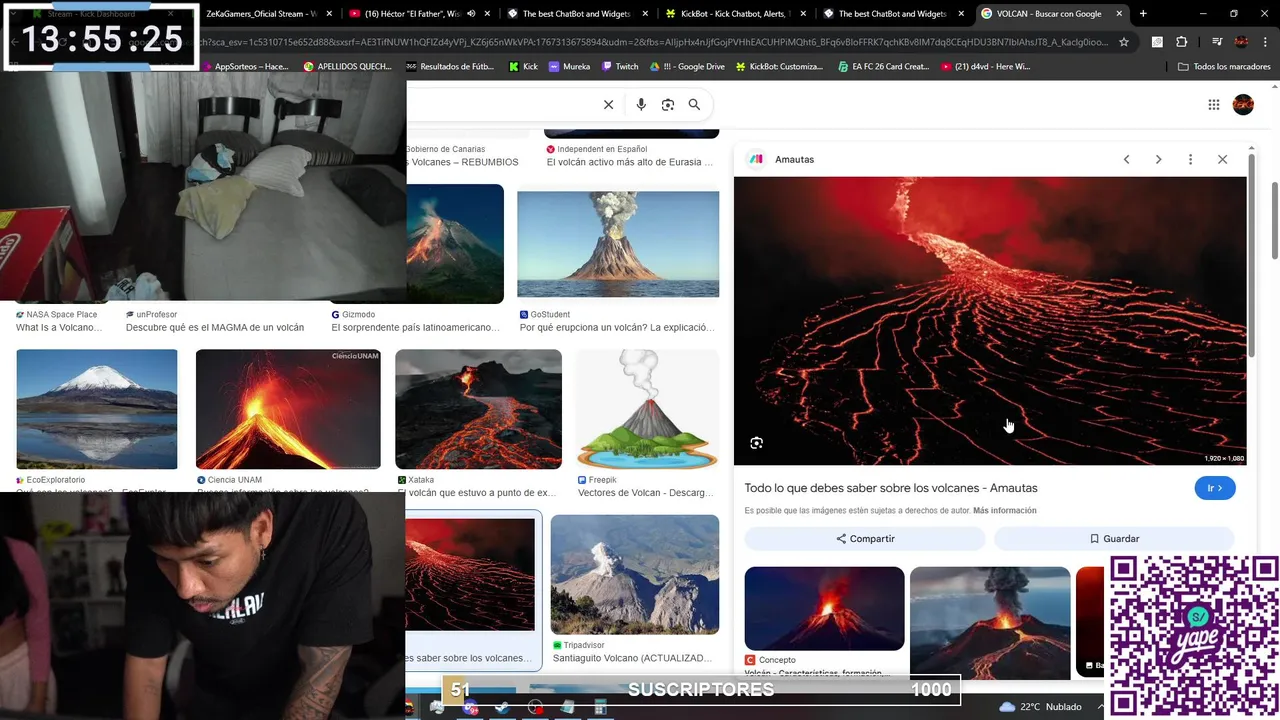Close the Amautas image preview panel
Viewport: 1280px width, 720px height.
[1222, 159]
